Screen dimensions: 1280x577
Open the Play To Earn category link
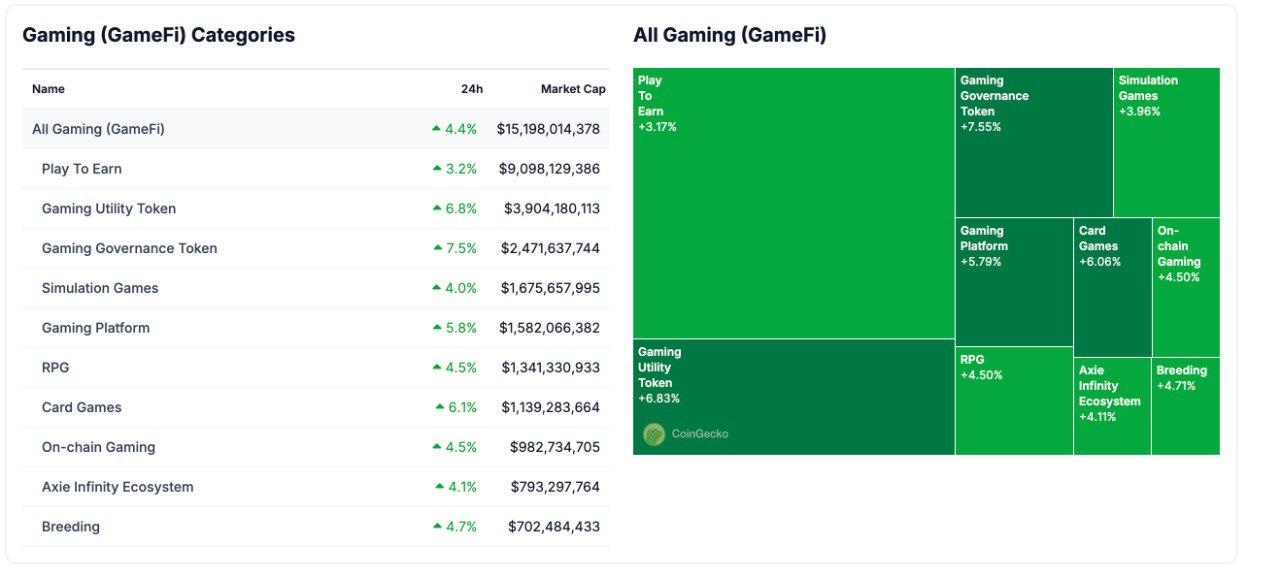(82, 169)
